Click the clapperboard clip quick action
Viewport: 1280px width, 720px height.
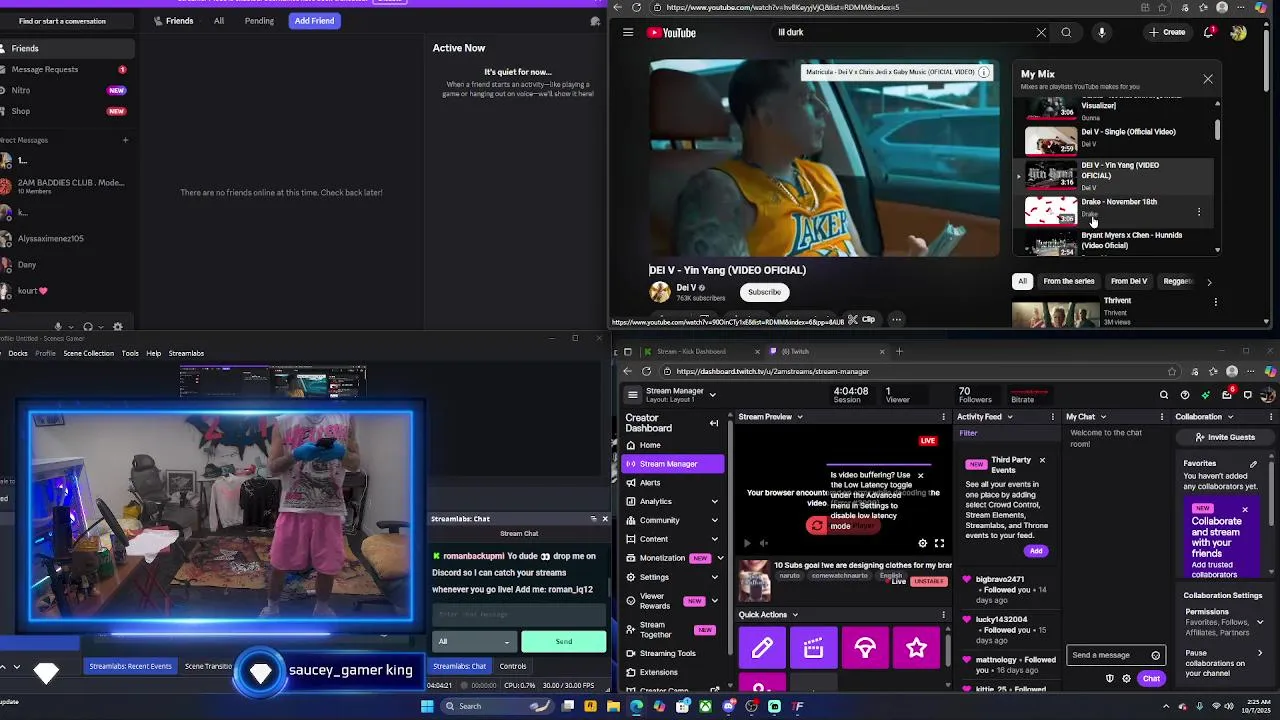click(x=814, y=648)
